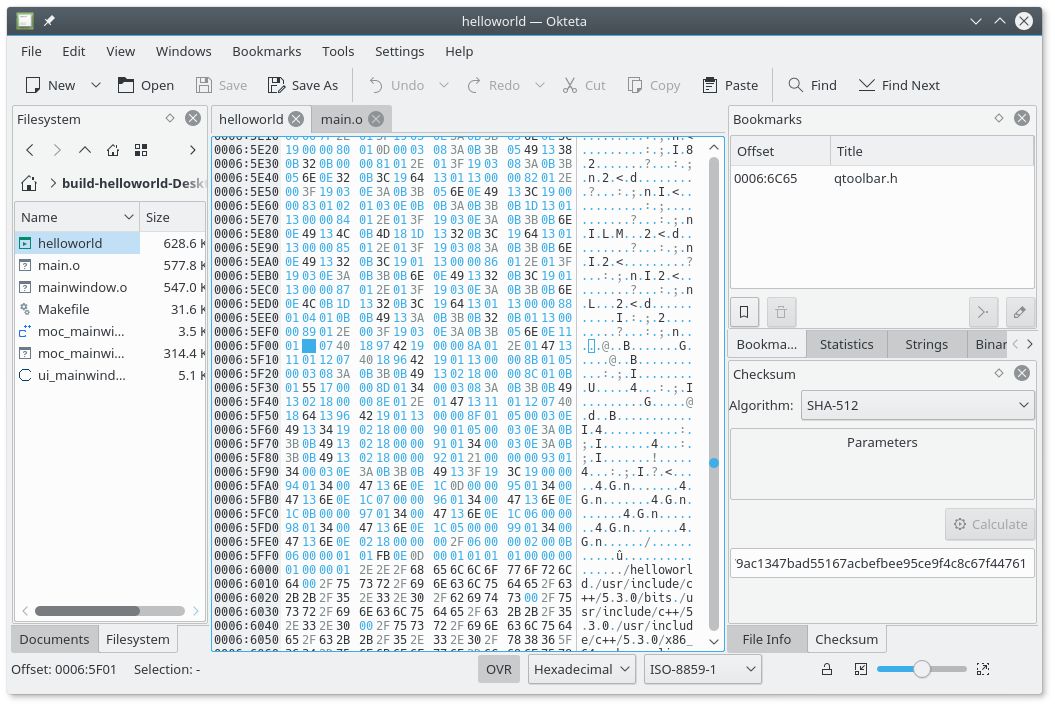1055x707 pixels.
Task: Close the helloworld document tab
Action: pyautogui.click(x=296, y=119)
